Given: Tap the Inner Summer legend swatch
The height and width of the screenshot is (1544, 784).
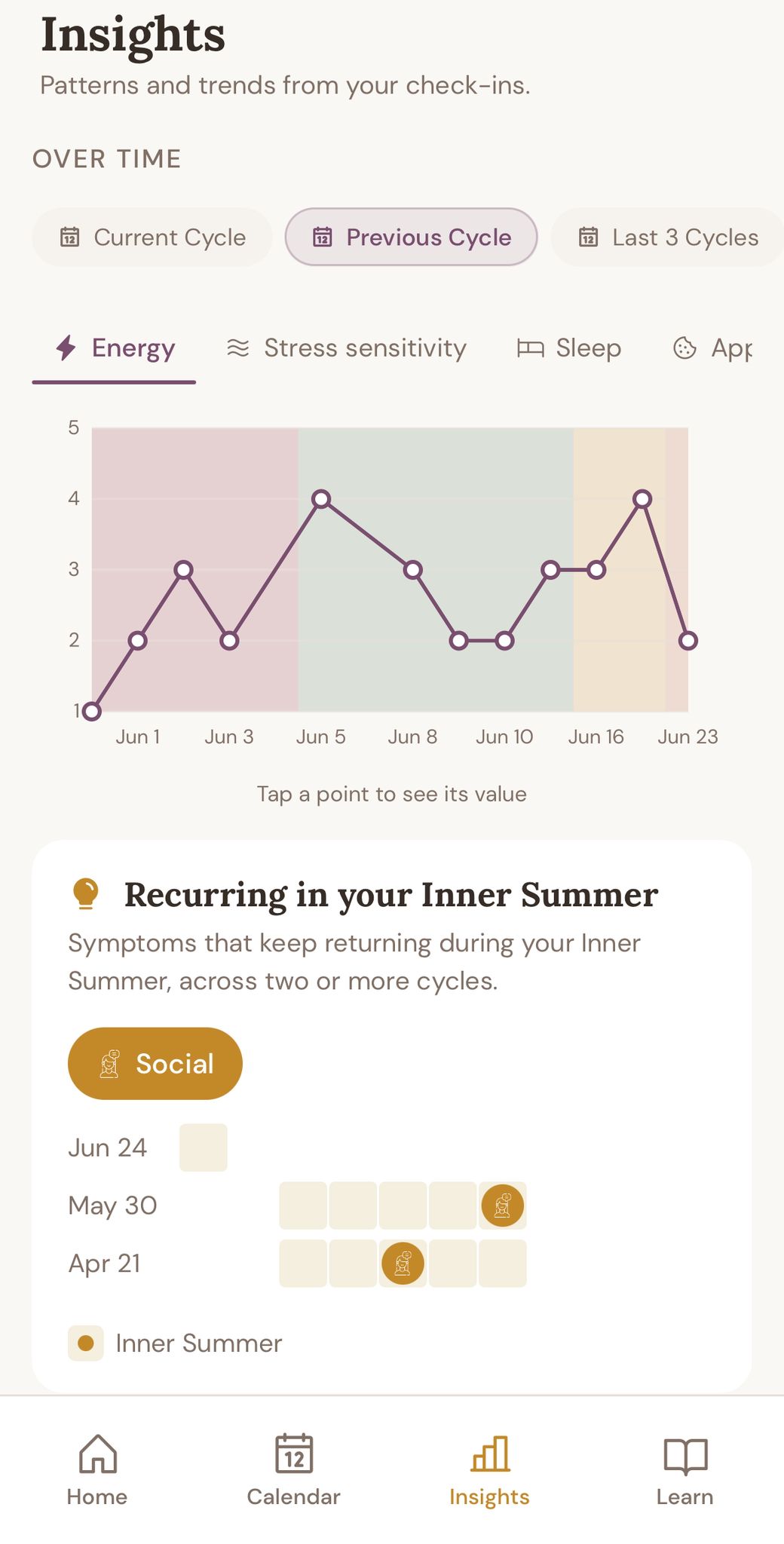Looking at the screenshot, I should 86,1343.
